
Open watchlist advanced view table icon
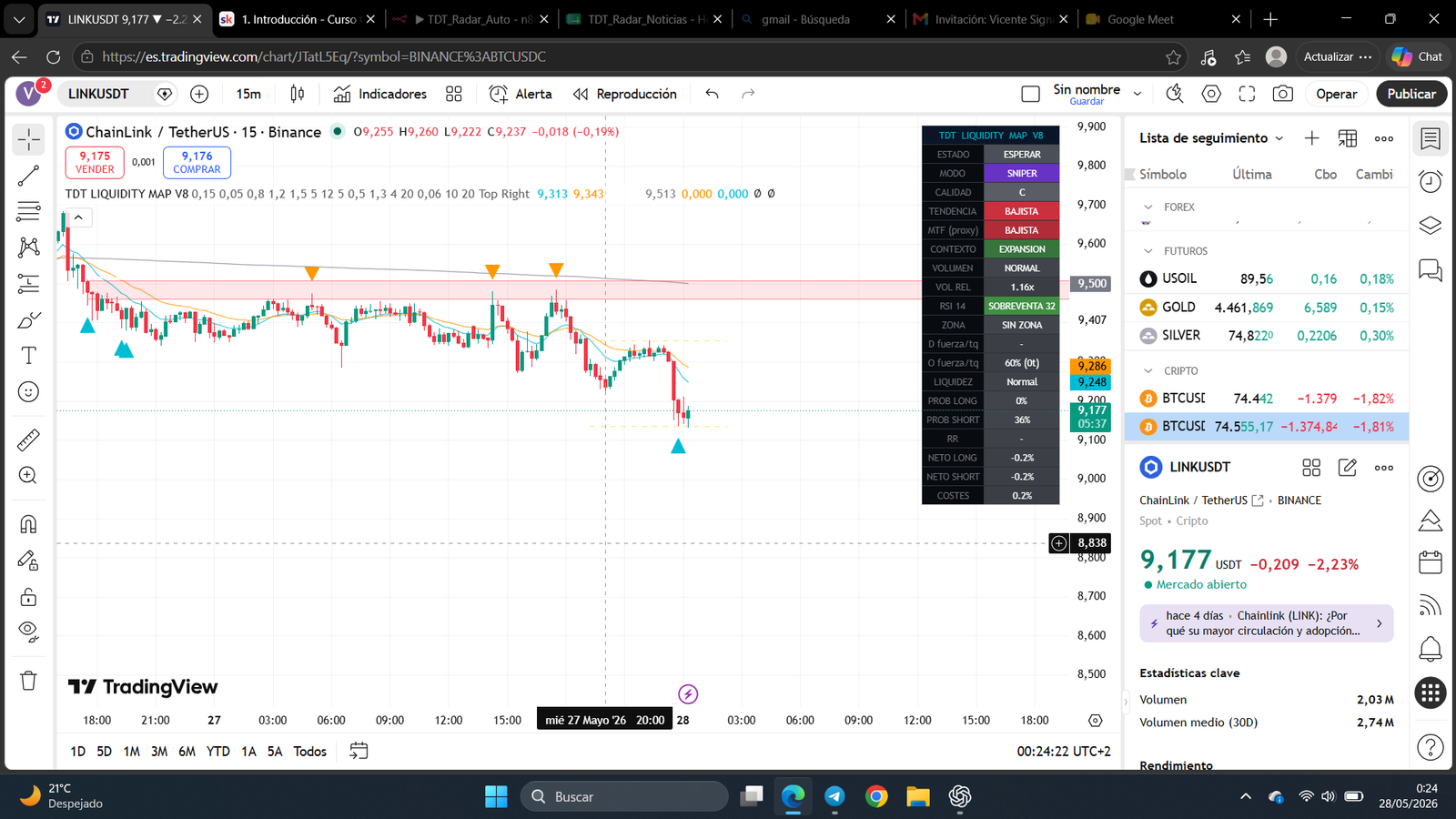tap(1348, 138)
